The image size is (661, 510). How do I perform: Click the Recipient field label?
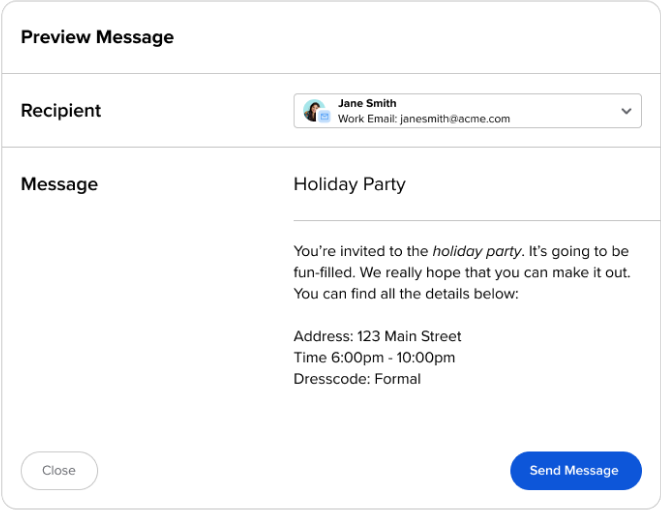tap(61, 110)
